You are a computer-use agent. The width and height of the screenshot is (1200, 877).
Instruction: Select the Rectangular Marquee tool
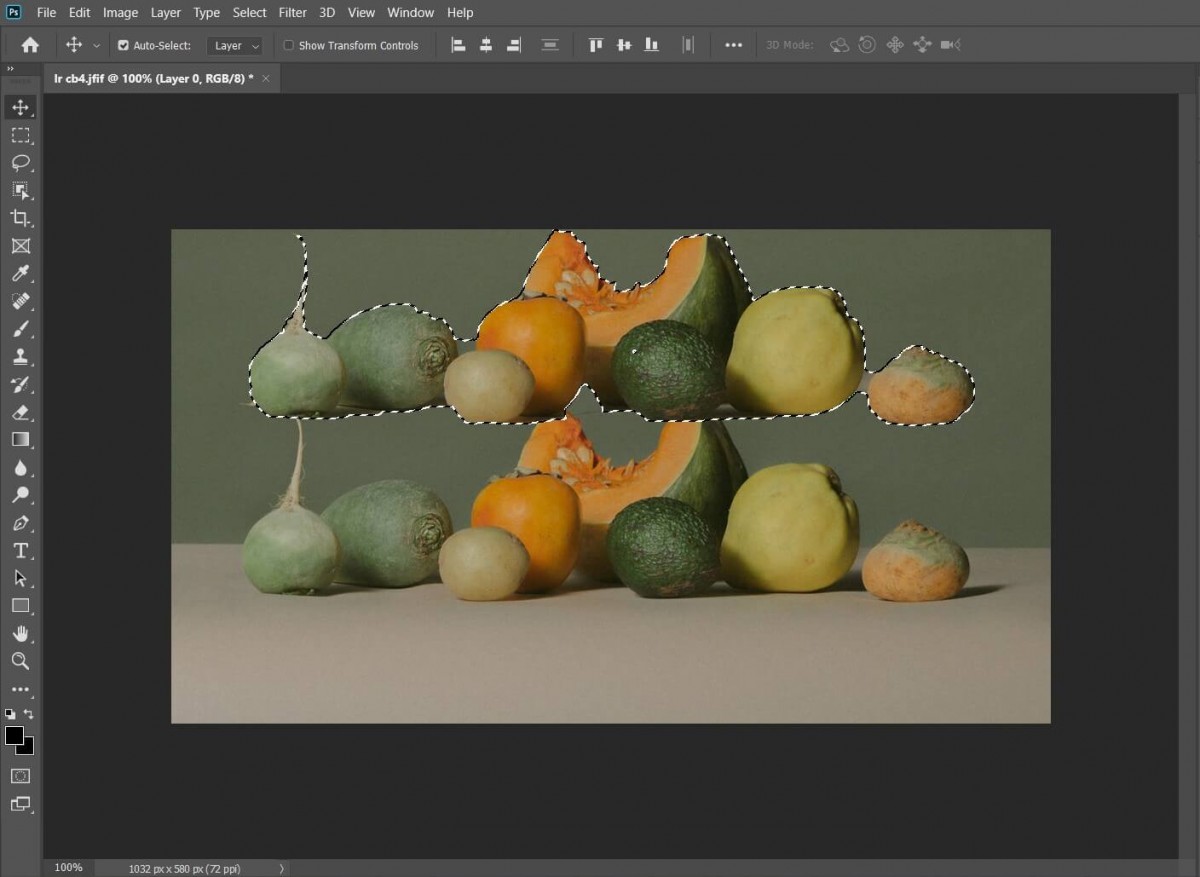20,135
